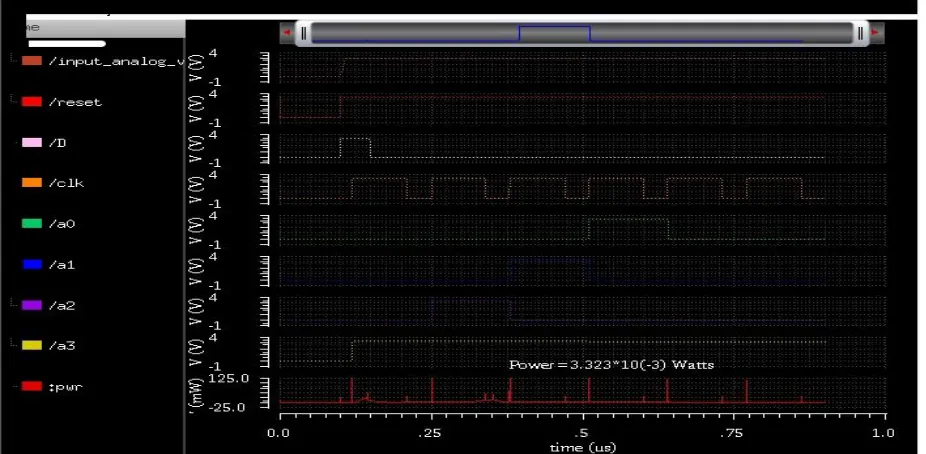The width and height of the screenshot is (926, 454).
Task: Click the orange /clk color swatch
Action: (x=31, y=183)
